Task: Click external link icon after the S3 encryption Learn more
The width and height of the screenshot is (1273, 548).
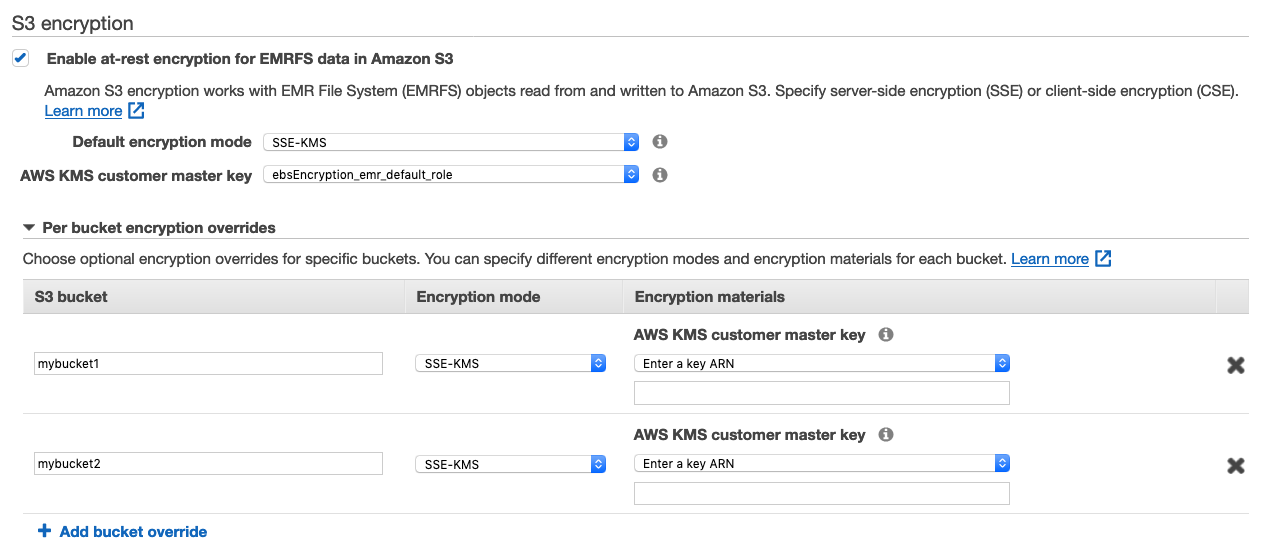Action: [x=136, y=111]
